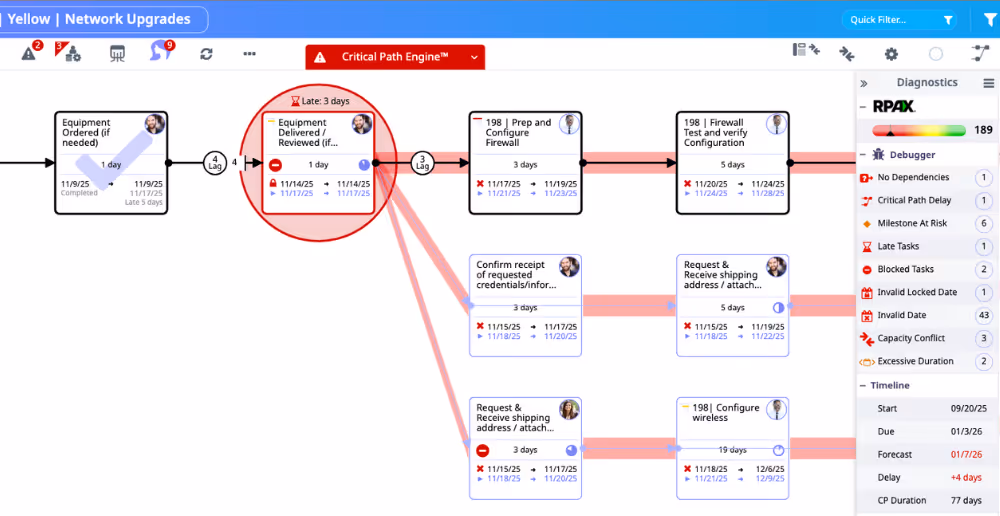Click the dependency path icon at the toolbar's far right
The height and width of the screenshot is (516, 1000).
pyautogui.click(x=980, y=54)
